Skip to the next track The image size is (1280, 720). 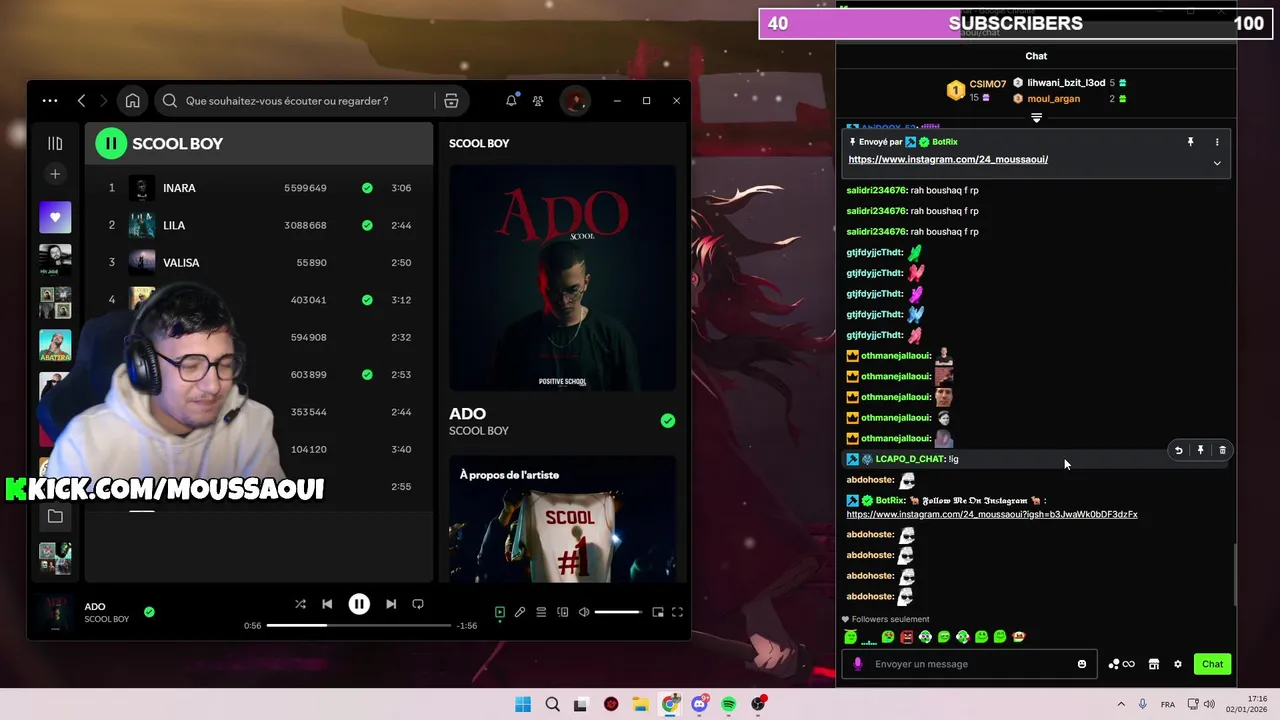(391, 604)
